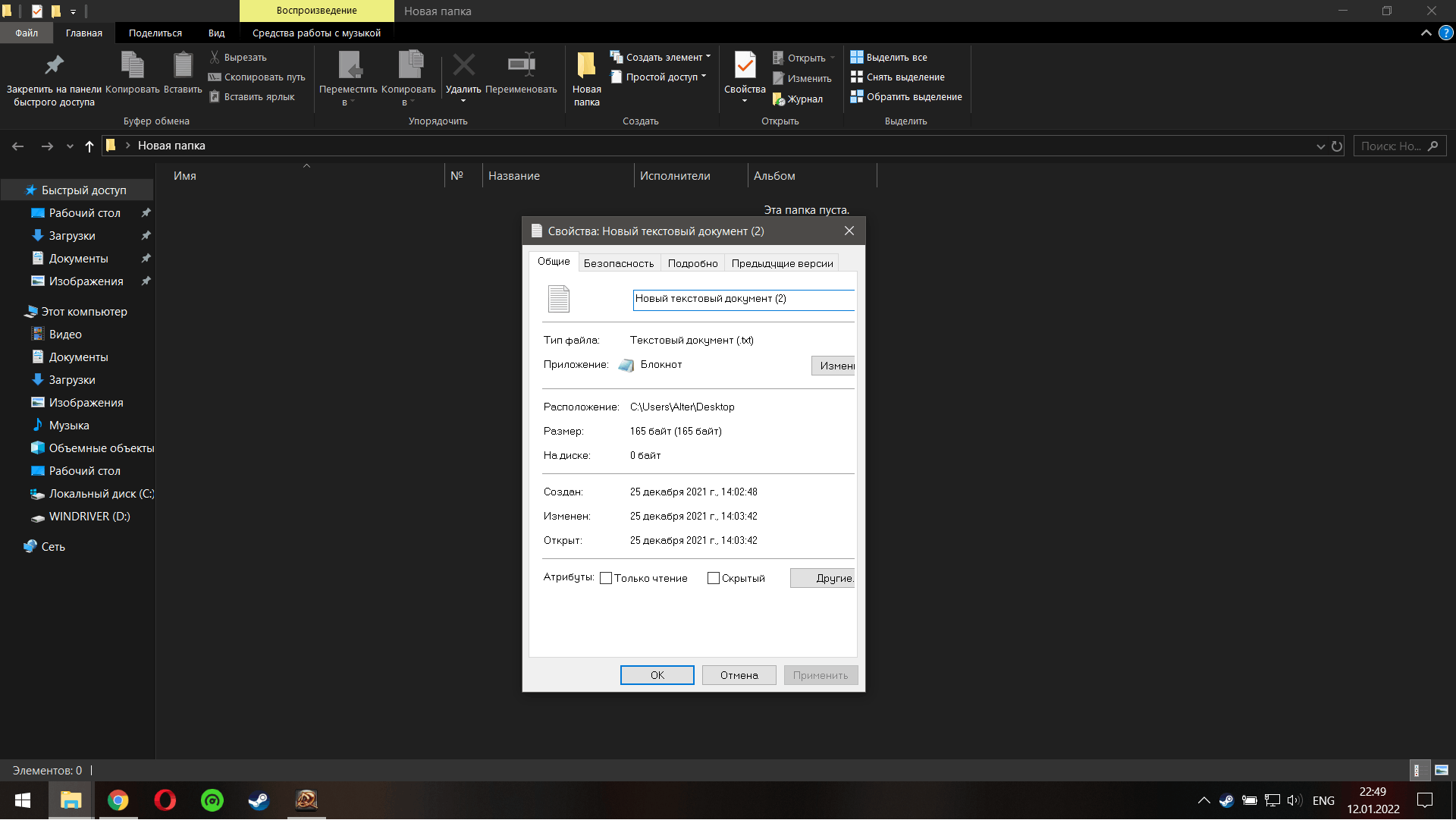
Task: Edit the file name input field
Action: pos(743,298)
